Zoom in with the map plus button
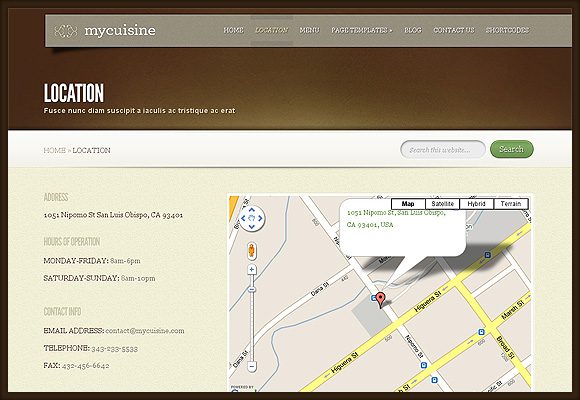Image resolution: width=580 pixels, height=400 pixels. (252, 269)
